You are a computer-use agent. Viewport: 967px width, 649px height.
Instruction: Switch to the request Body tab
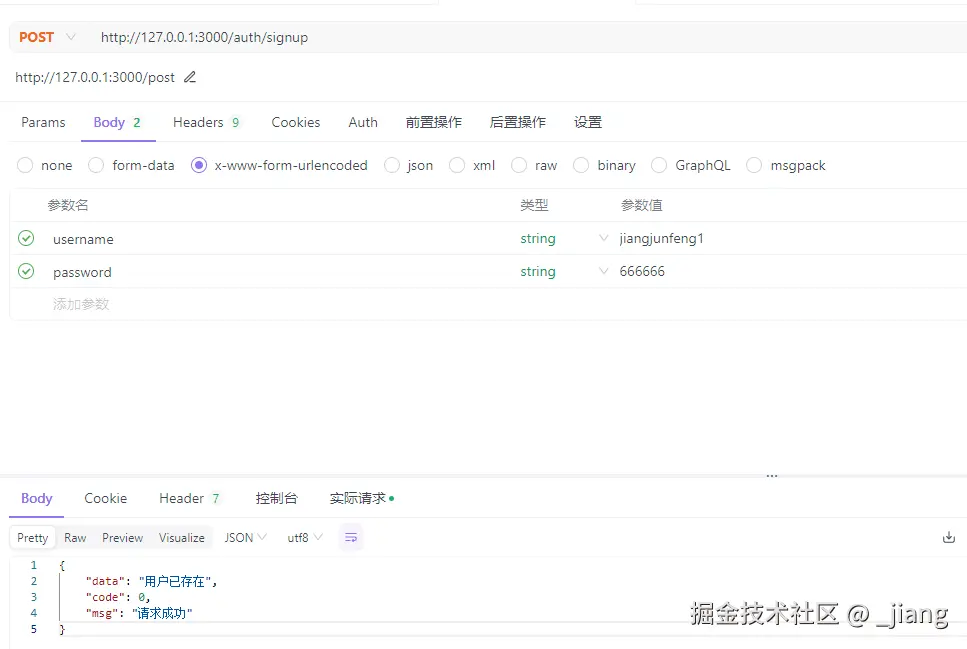[117, 122]
